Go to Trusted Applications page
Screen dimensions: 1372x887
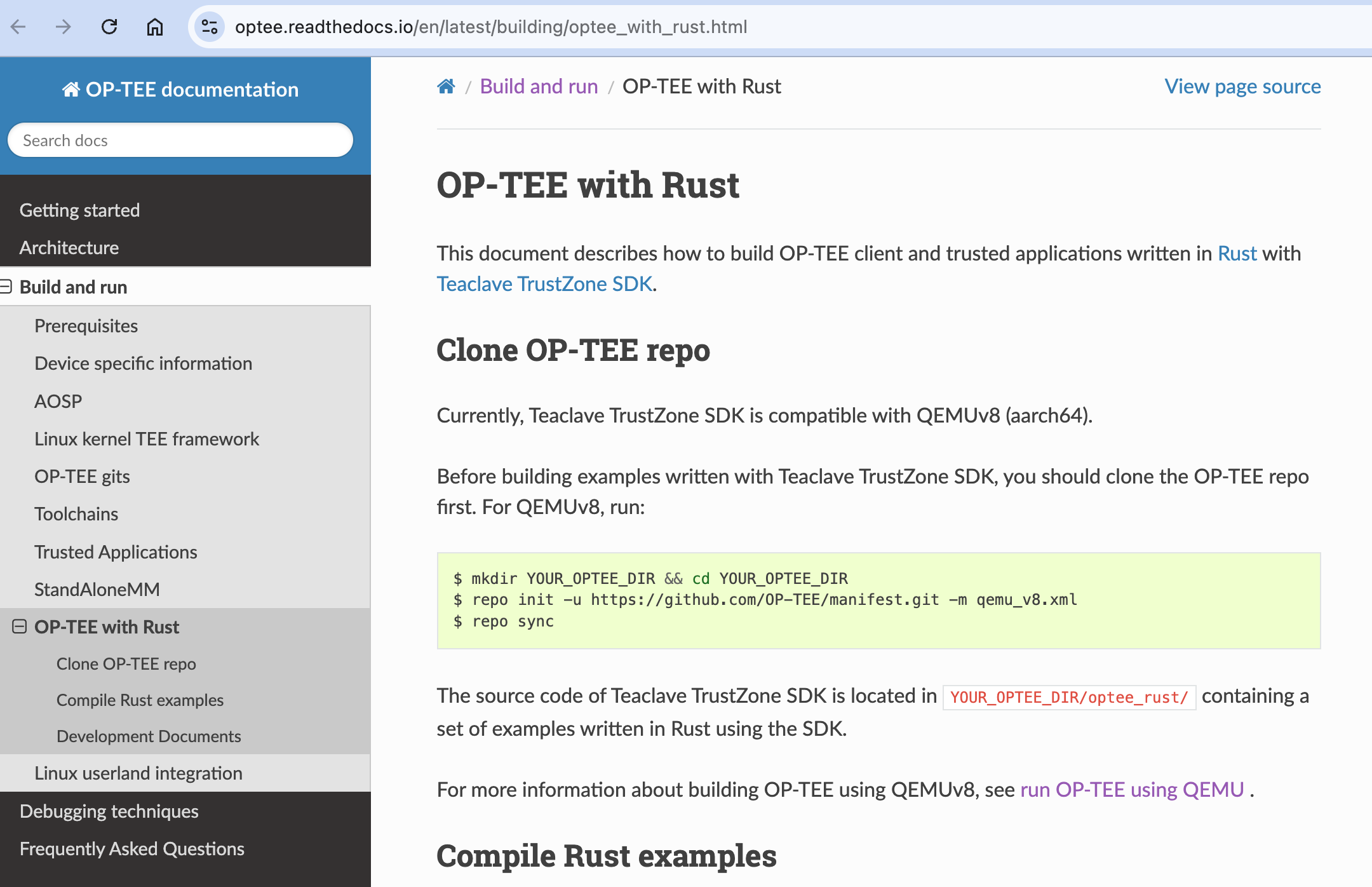(116, 552)
